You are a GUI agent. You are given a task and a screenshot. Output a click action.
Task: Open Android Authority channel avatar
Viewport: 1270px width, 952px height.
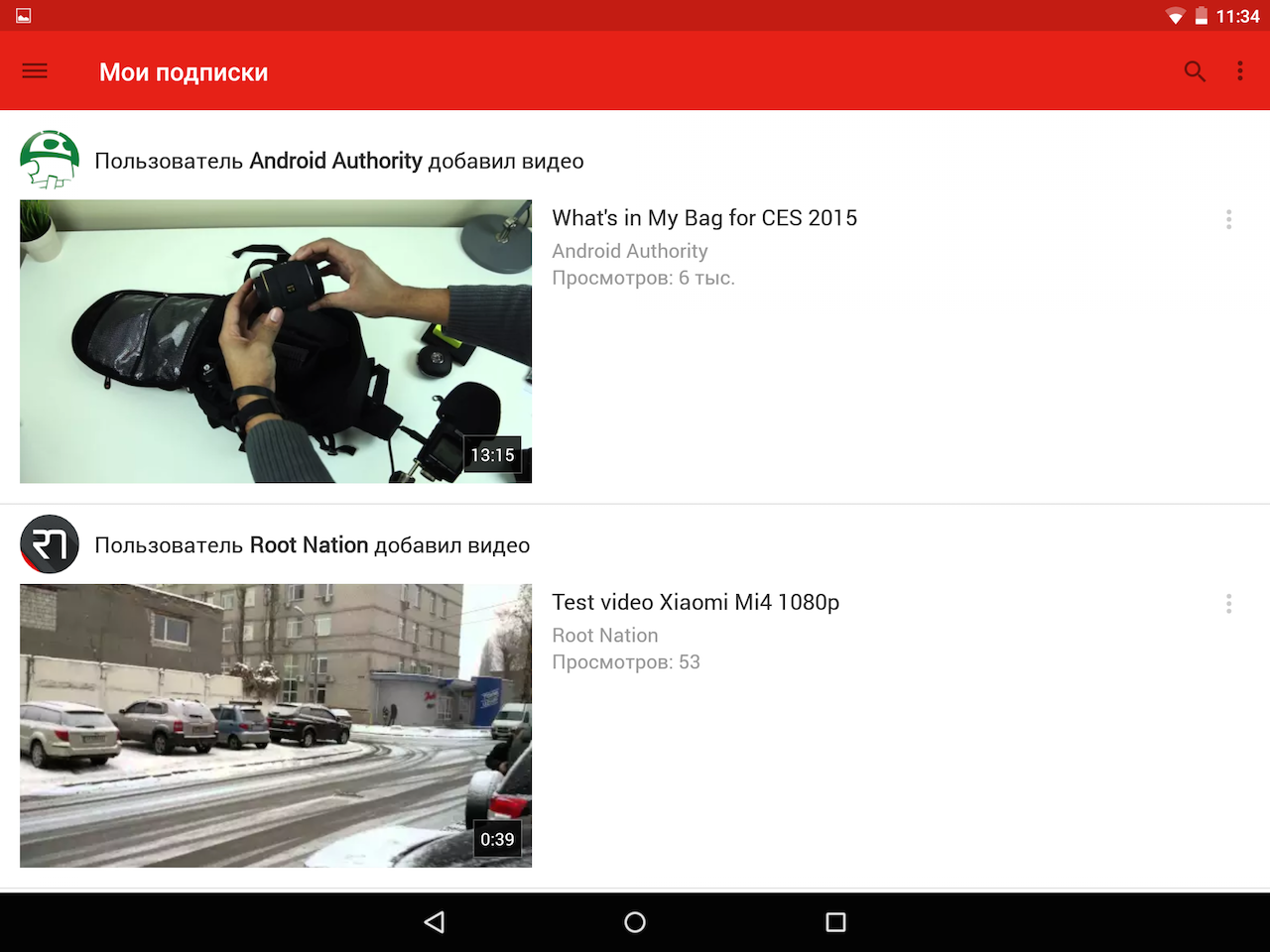[x=50, y=160]
